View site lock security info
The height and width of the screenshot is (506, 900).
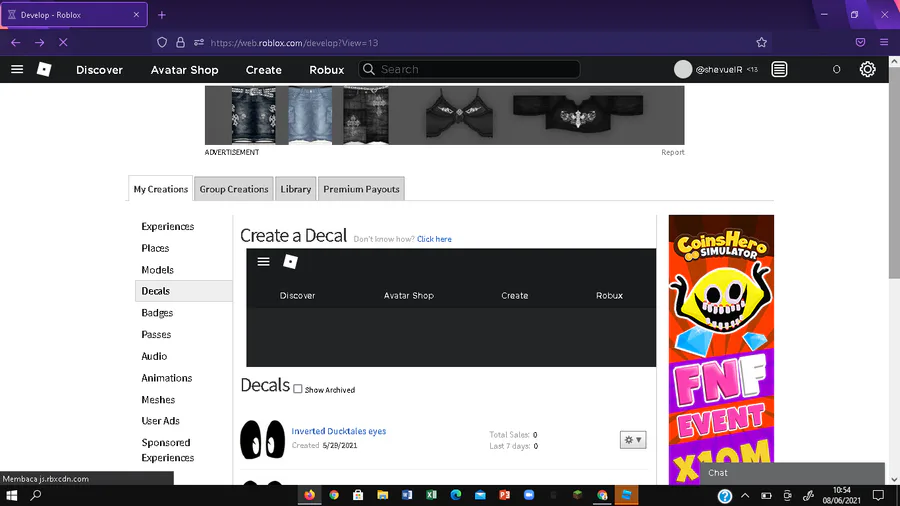pyautogui.click(x=180, y=42)
